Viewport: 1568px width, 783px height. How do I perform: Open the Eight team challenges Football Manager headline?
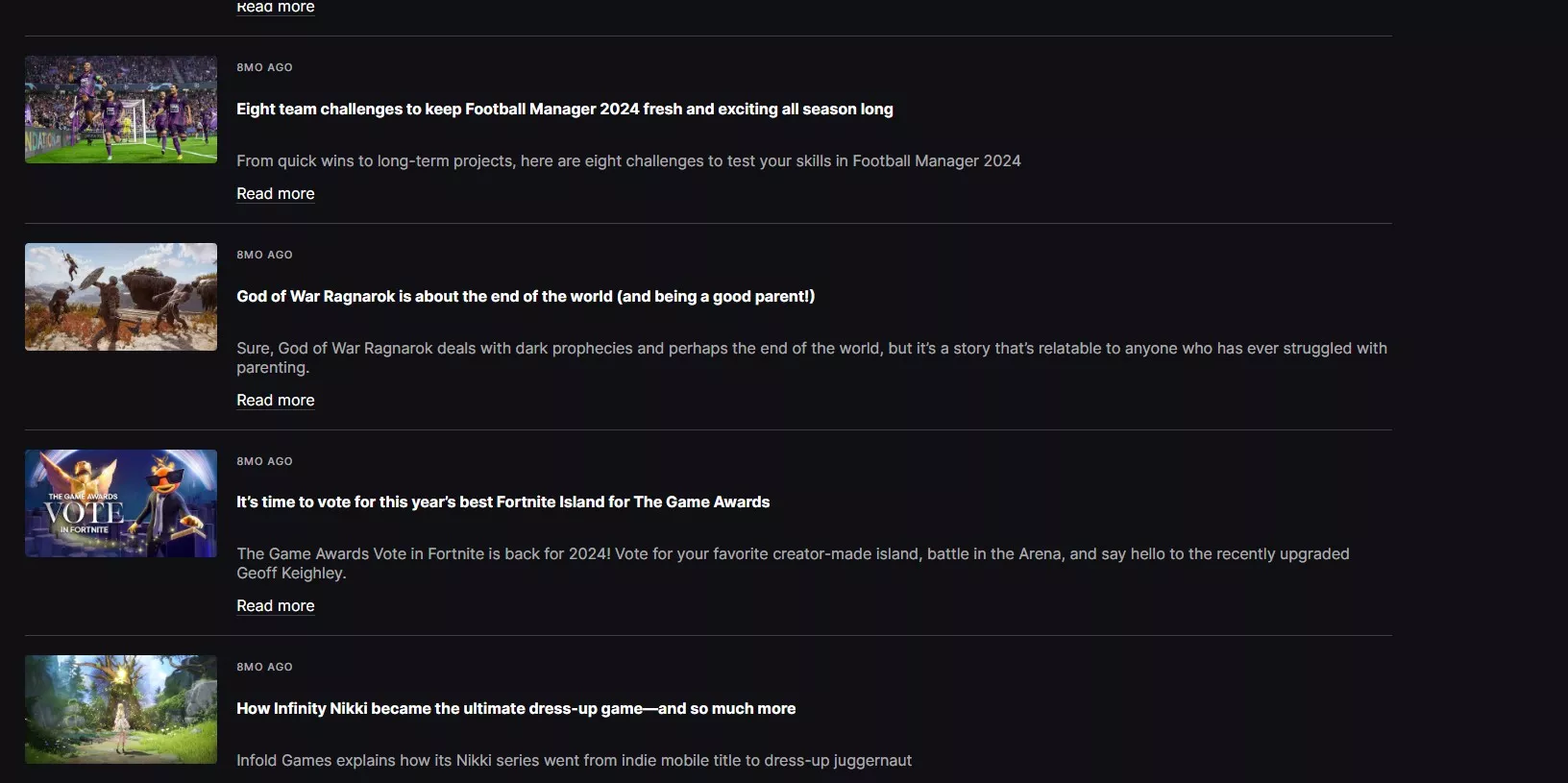(x=564, y=110)
